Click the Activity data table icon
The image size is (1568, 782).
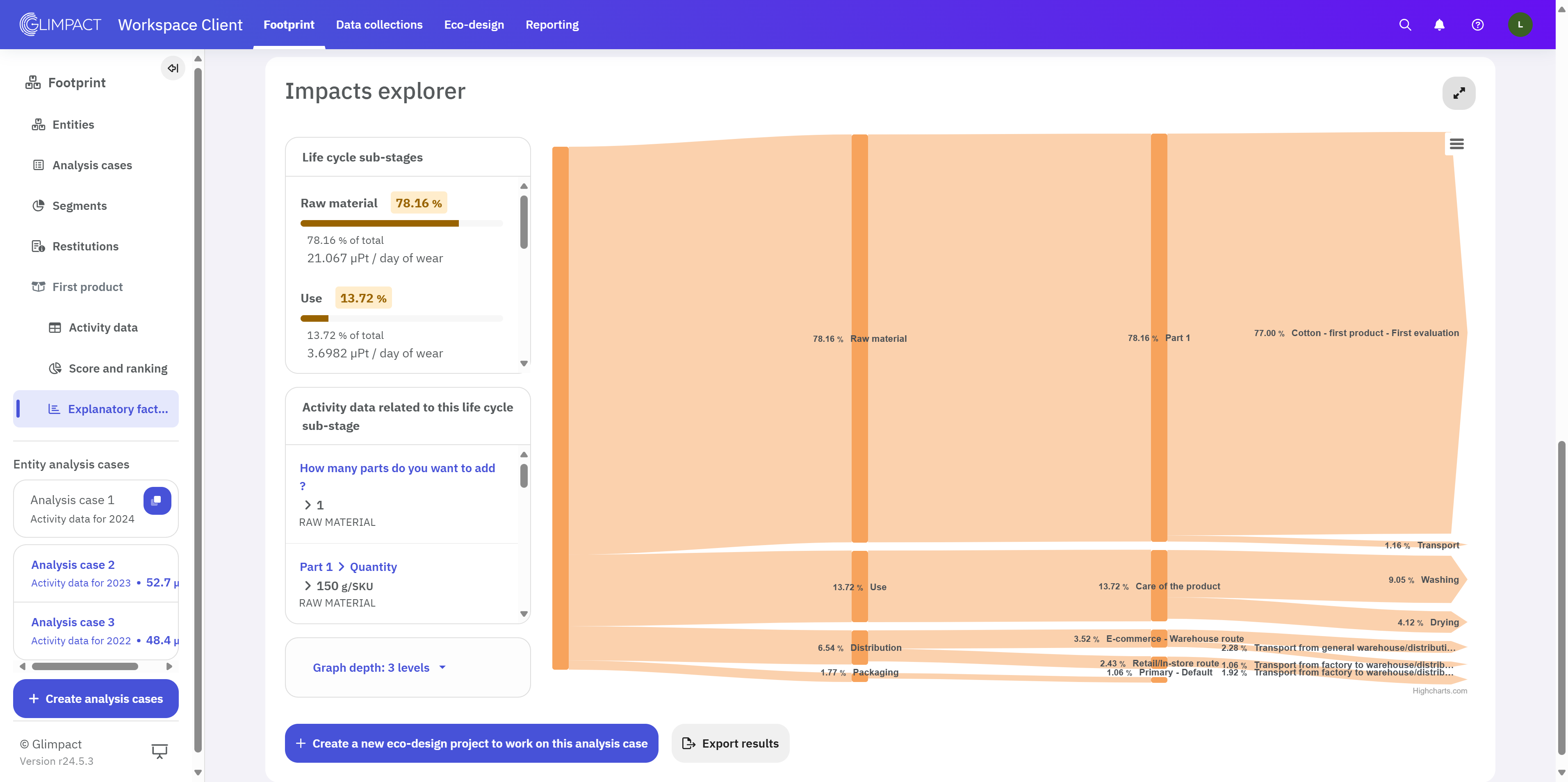point(55,327)
